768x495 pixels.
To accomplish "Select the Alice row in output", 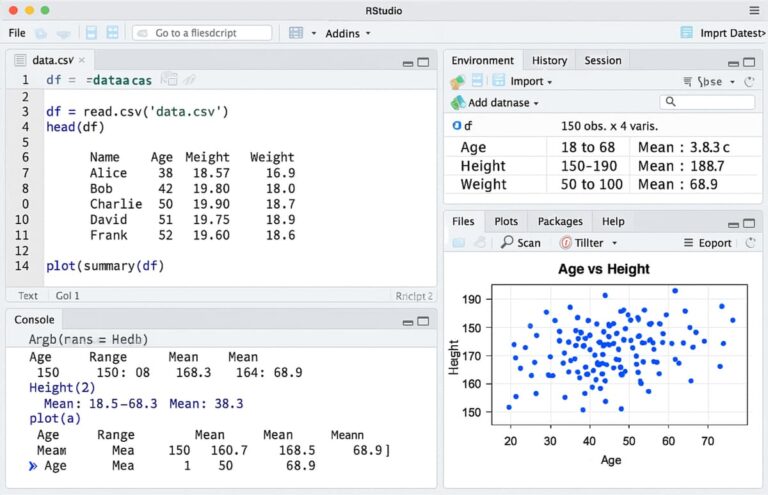I will tap(192, 173).
